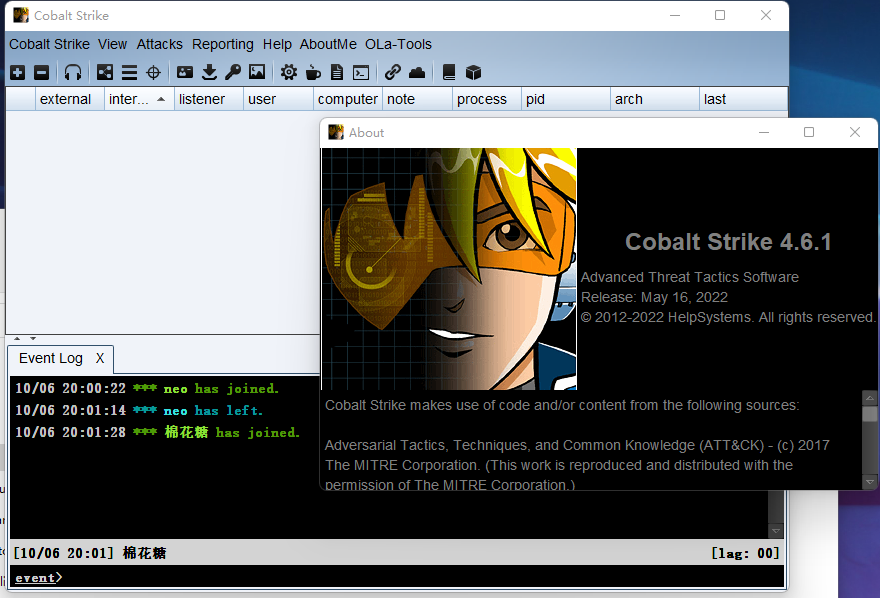This screenshot has width=880, height=598.
Task: Click the About credits scrollbar up arrow
Action: (x=870, y=398)
